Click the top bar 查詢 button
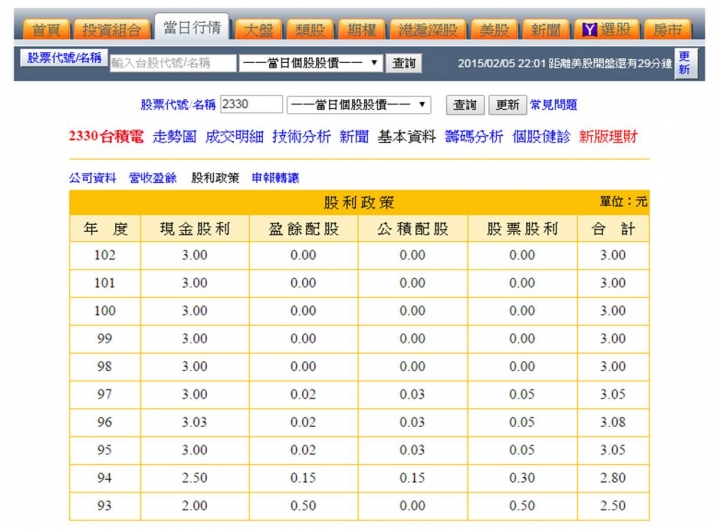Viewport: 720px width, 530px height. (404, 63)
